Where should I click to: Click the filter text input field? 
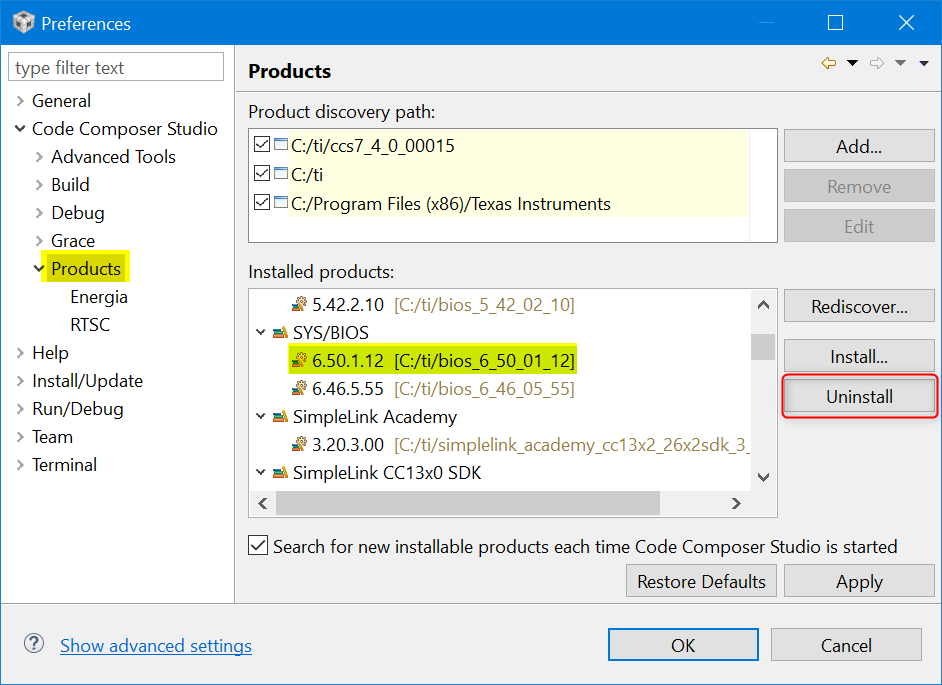(x=116, y=68)
